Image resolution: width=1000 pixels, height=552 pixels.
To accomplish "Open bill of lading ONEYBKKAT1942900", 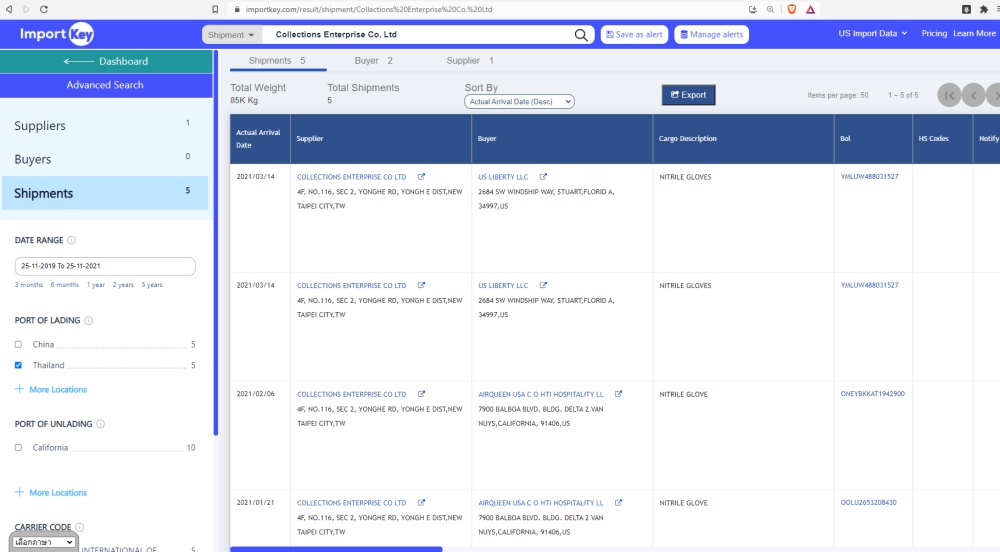I will (872, 394).
